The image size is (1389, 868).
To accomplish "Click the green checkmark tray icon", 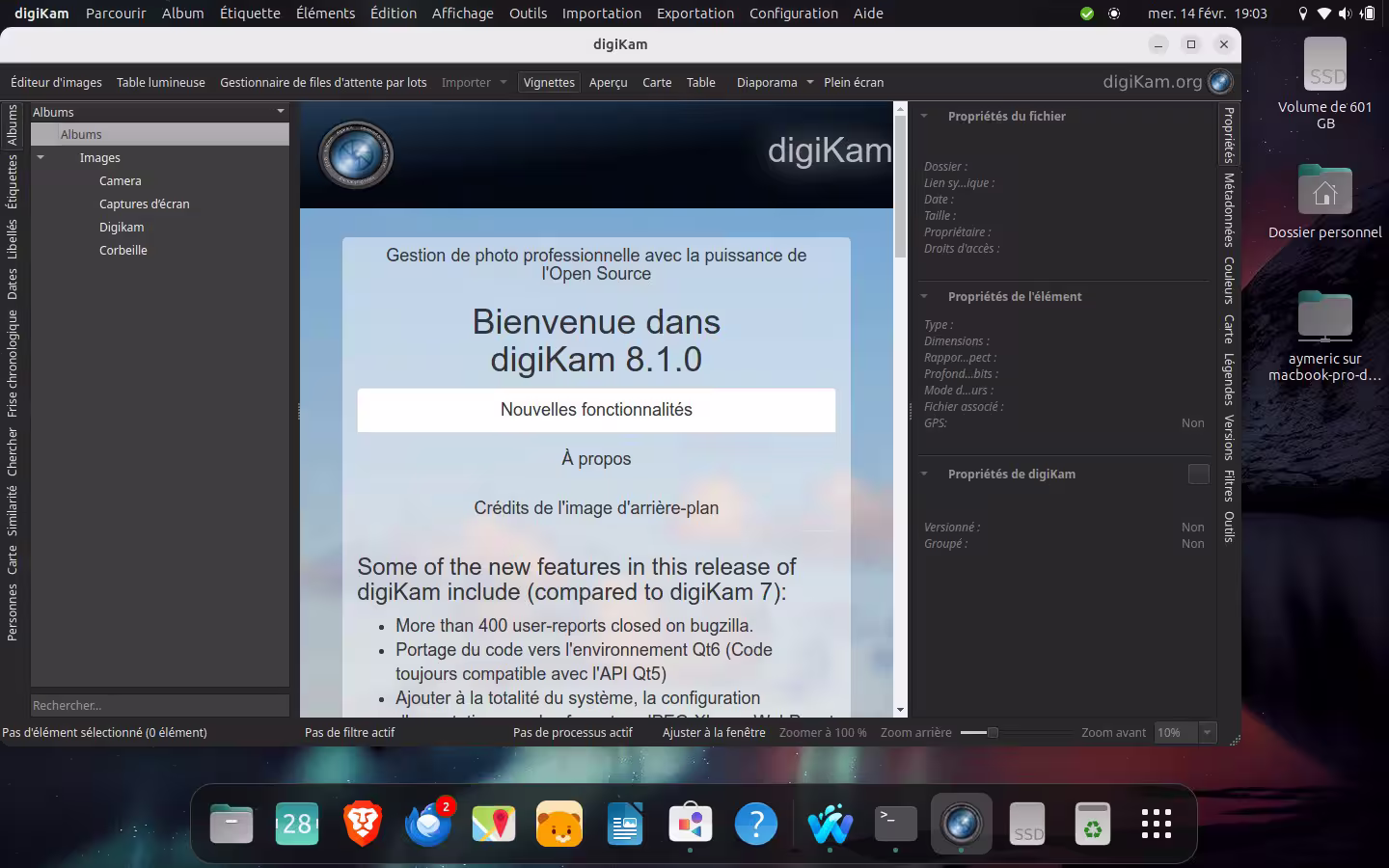I will (1087, 14).
